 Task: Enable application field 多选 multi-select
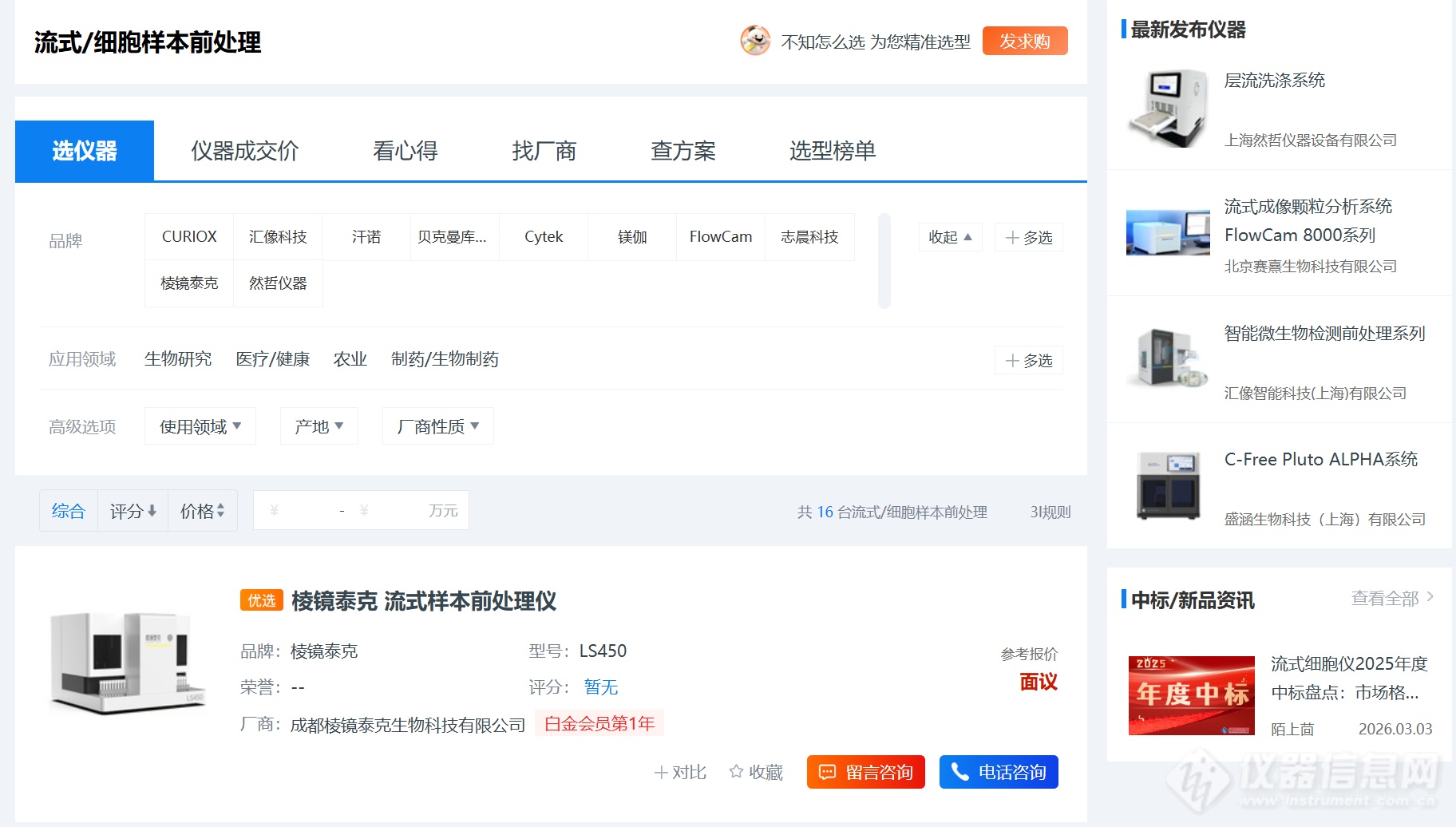1029,360
